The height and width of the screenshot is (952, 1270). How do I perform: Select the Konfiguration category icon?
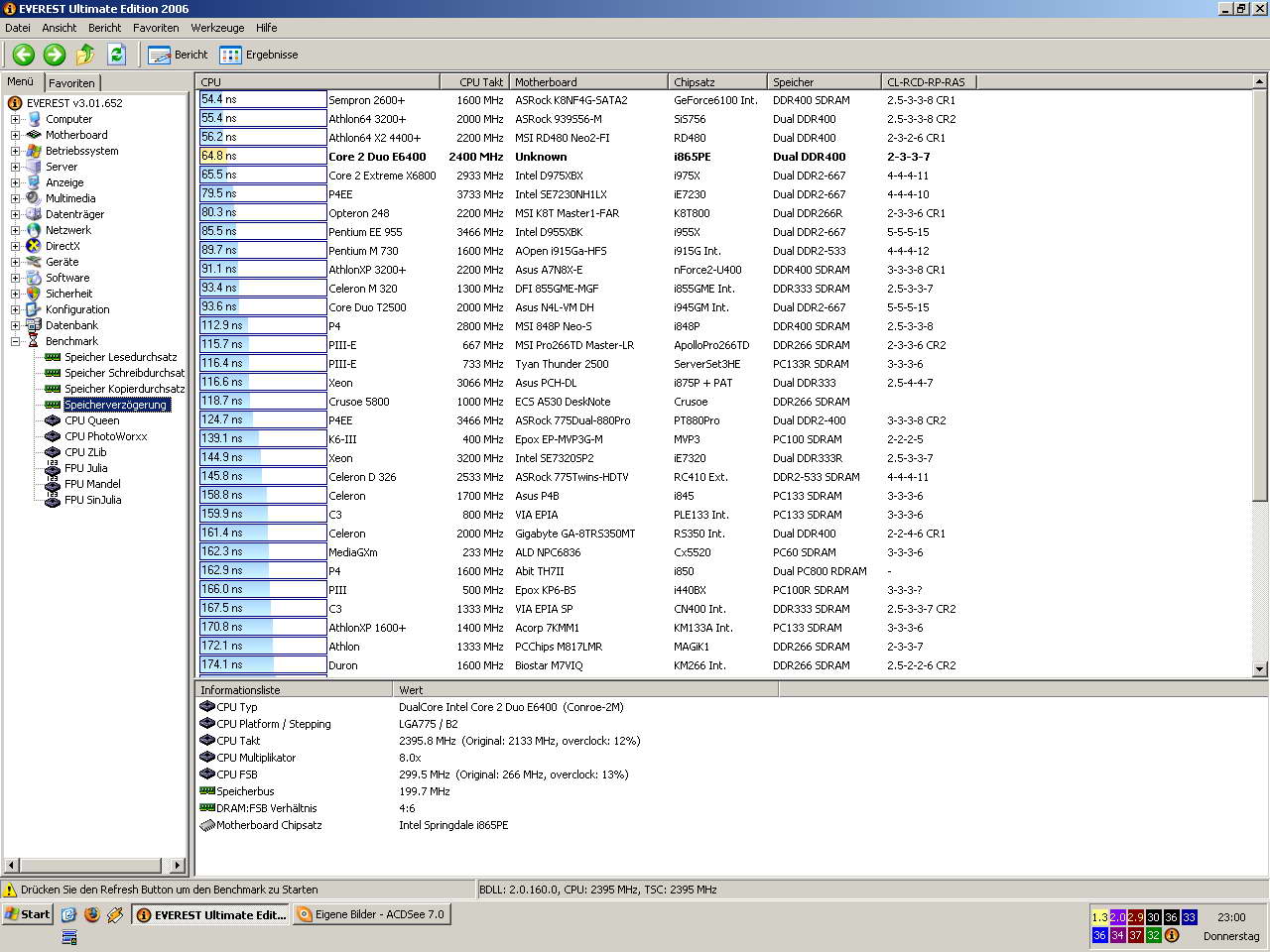coord(34,309)
